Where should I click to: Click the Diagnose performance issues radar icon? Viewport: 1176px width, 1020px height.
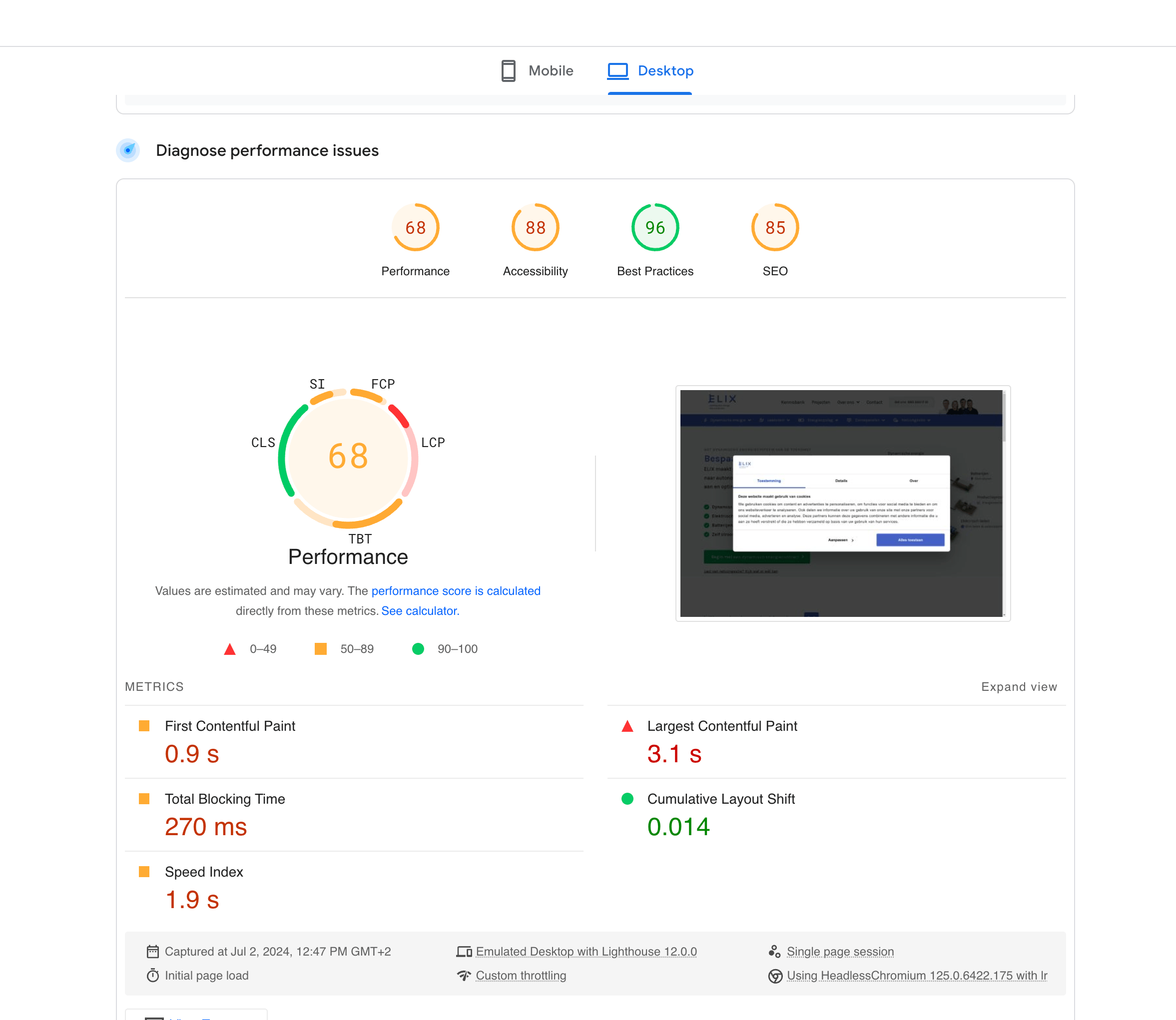click(128, 150)
